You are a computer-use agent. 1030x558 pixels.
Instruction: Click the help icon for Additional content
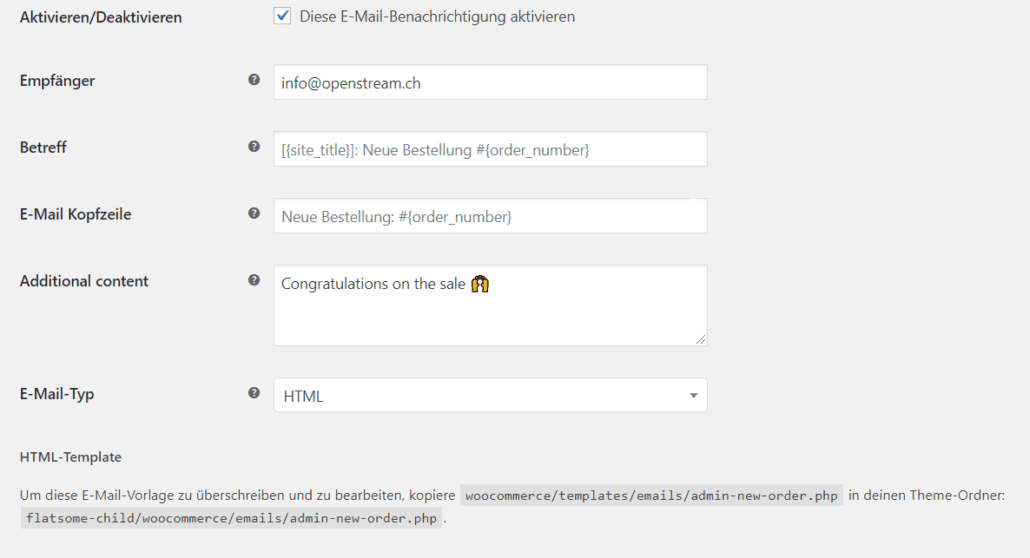(x=254, y=280)
